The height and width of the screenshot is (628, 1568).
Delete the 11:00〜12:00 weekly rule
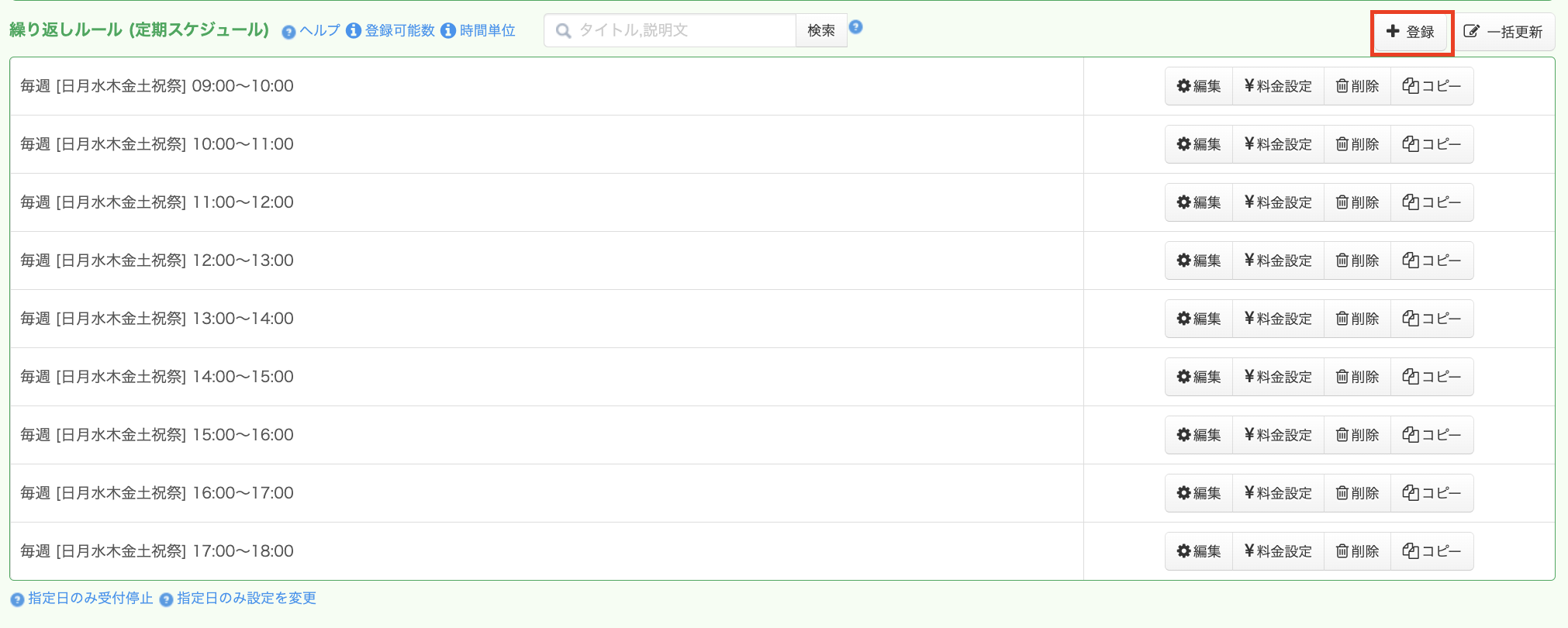[1357, 202]
